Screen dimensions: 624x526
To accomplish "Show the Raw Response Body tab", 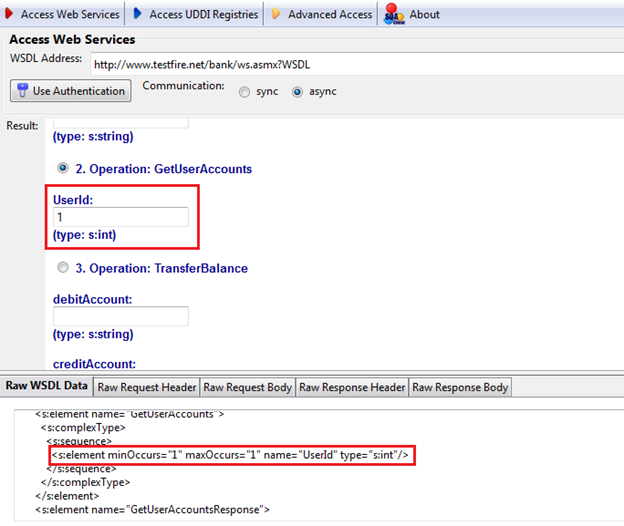I will pyautogui.click(x=460, y=387).
